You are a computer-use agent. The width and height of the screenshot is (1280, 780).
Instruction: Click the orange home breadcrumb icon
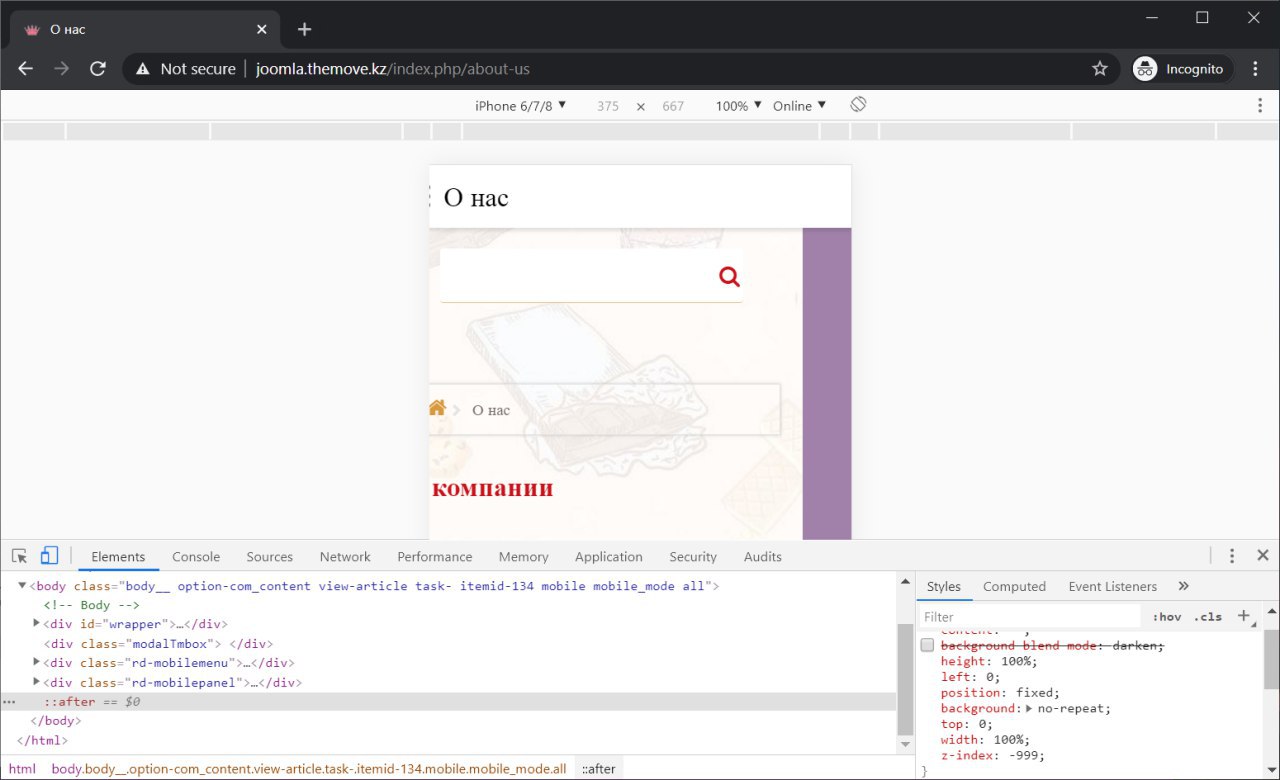pos(437,408)
